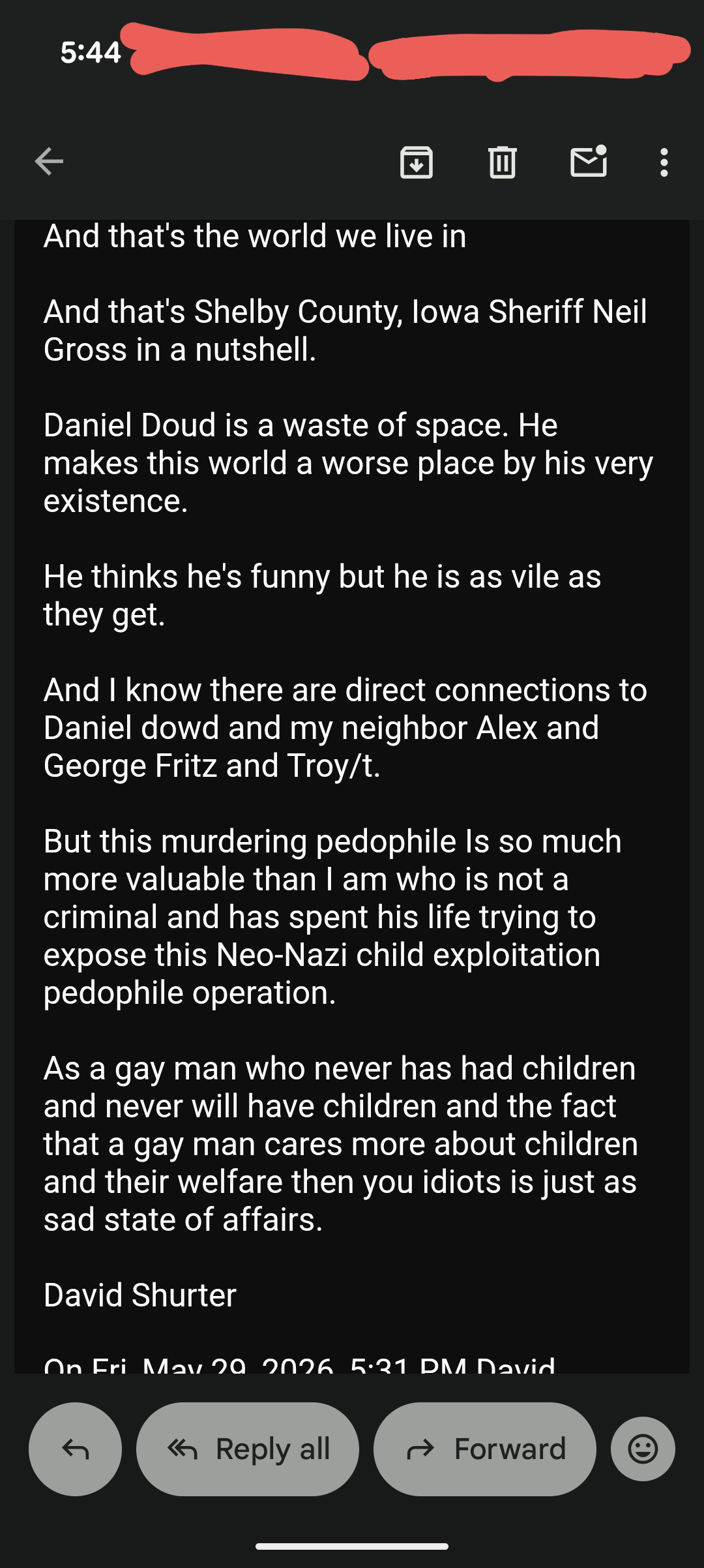The width and height of the screenshot is (704, 1568).
Task: Tap the line 'And that's the world we live in'
Action: click(255, 236)
